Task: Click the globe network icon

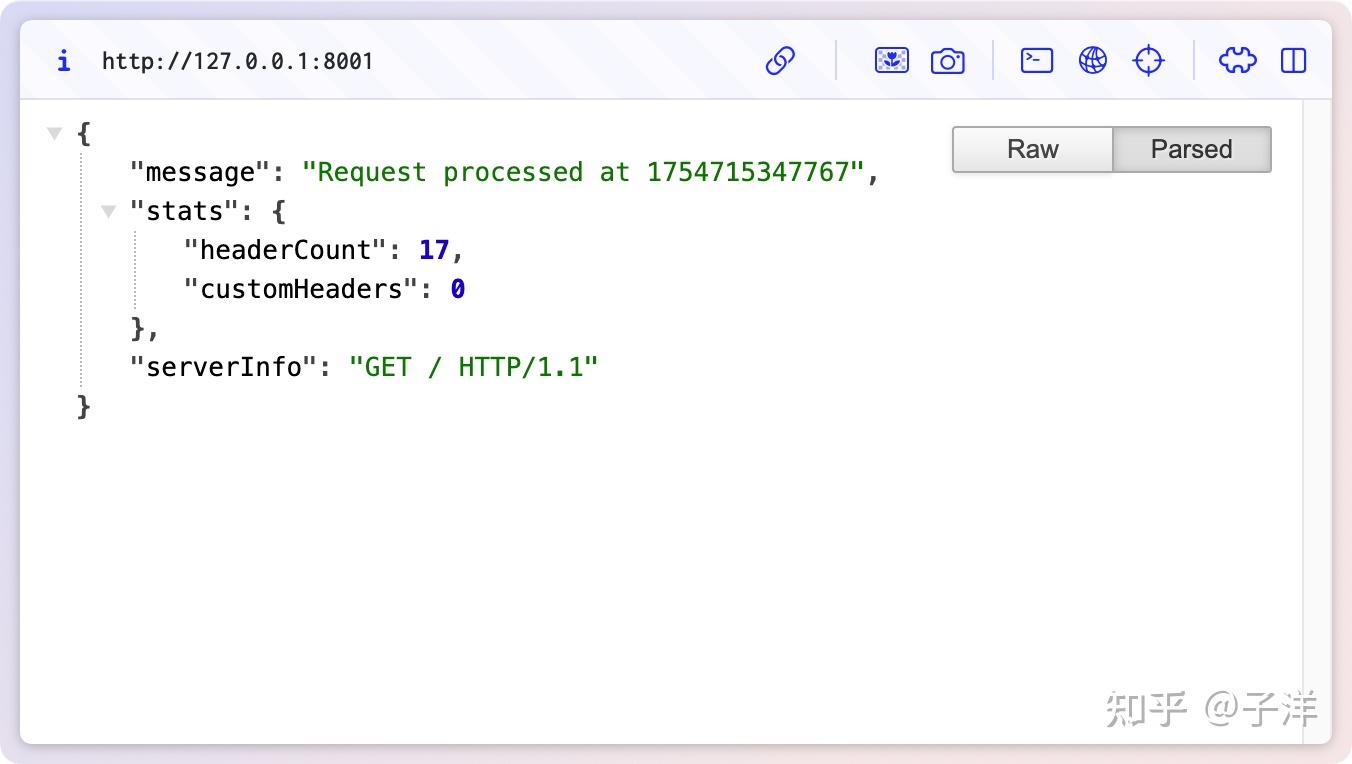Action: [1092, 60]
